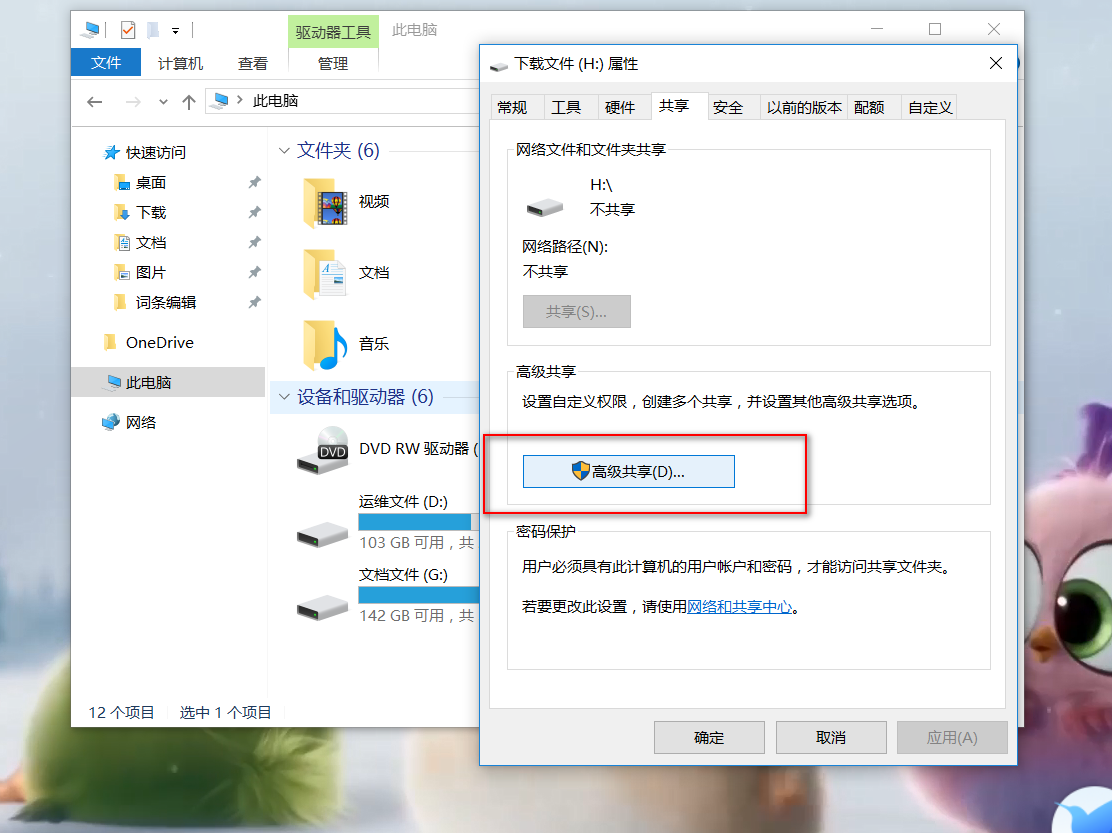Collapse the 文件夹 (6) group
The height and width of the screenshot is (833, 1112).
coord(284,150)
